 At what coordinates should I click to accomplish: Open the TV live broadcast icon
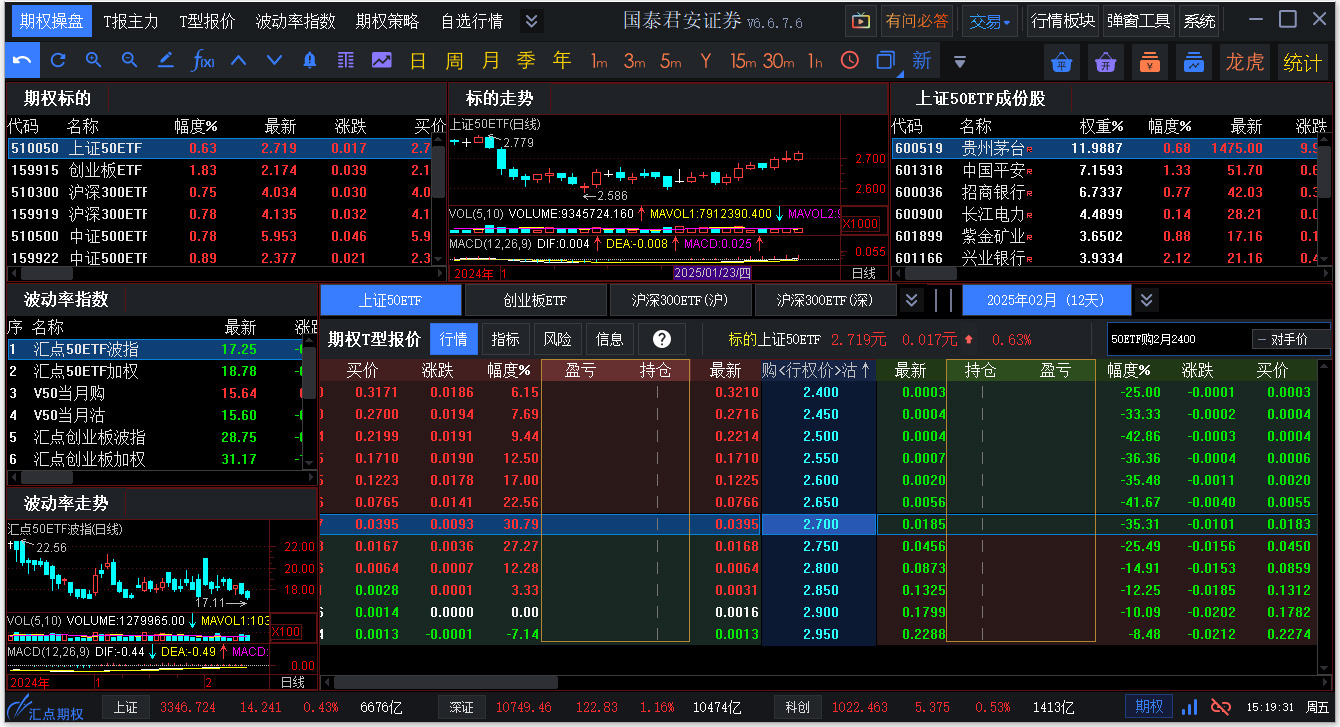(x=861, y=20)
